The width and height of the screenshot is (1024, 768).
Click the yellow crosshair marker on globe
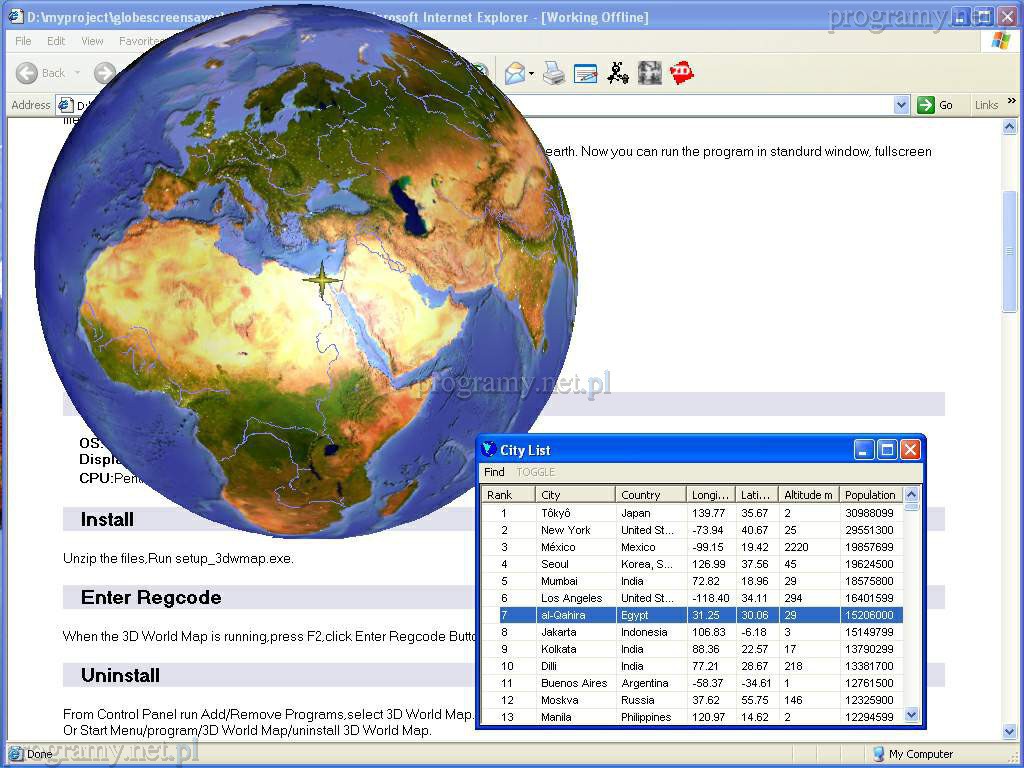tap(322, 280)
